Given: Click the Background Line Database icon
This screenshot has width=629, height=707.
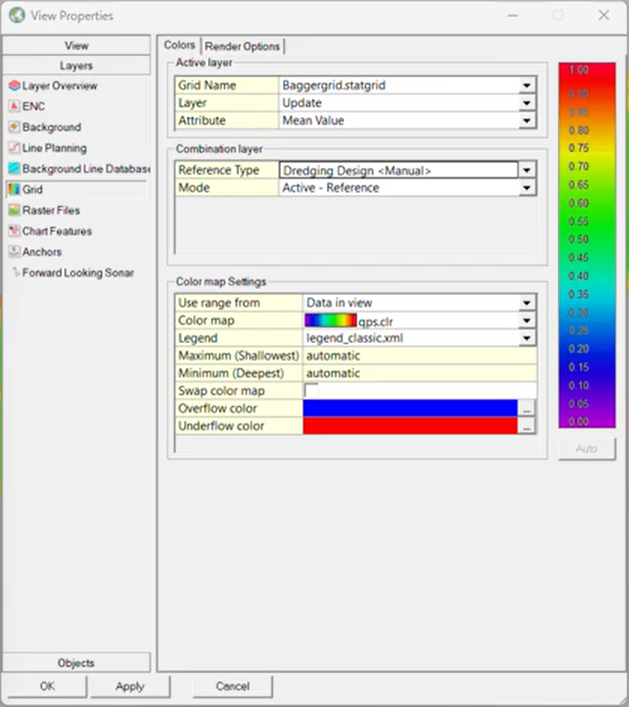Looking at the screenshot, I should [x=14, y=169].
